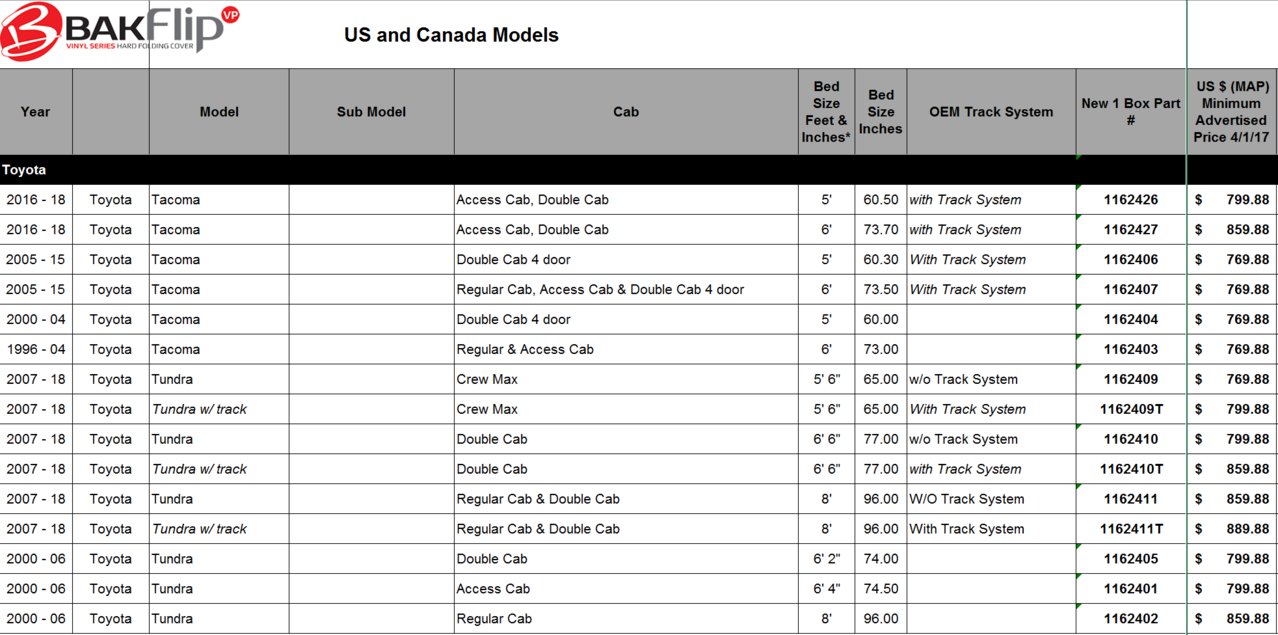Click the OEM Track System header
This screenshot has width=1278, height=635.
[991, 112]
